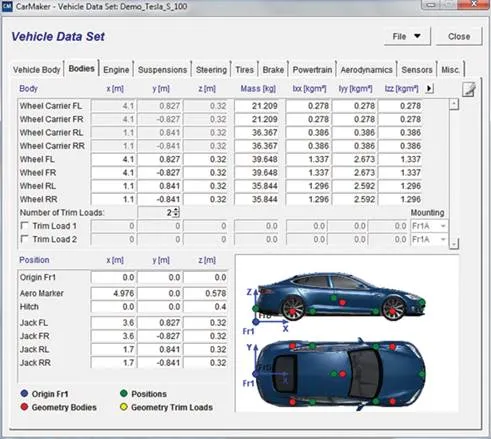Enable the Trim Load 1 checkbox
Viewport: 491px width, 439px height.
click(x=24, y=226)
